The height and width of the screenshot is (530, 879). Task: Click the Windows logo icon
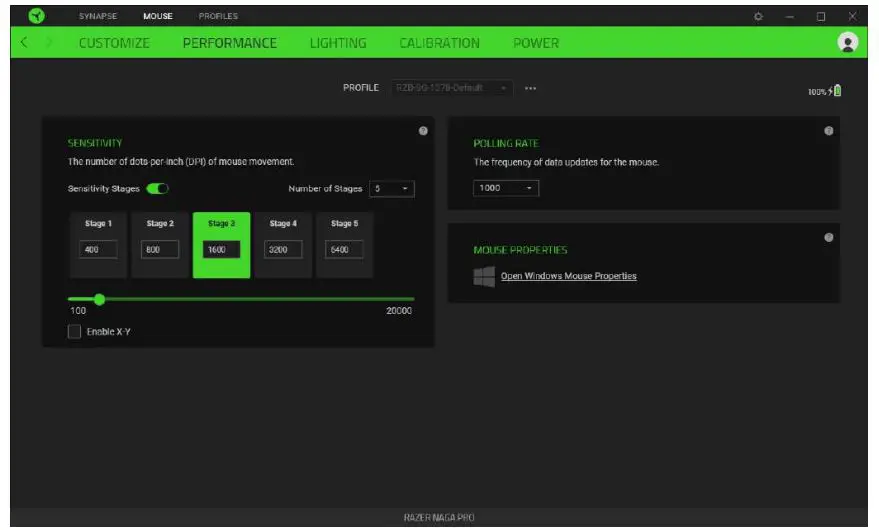coord(484,276)
